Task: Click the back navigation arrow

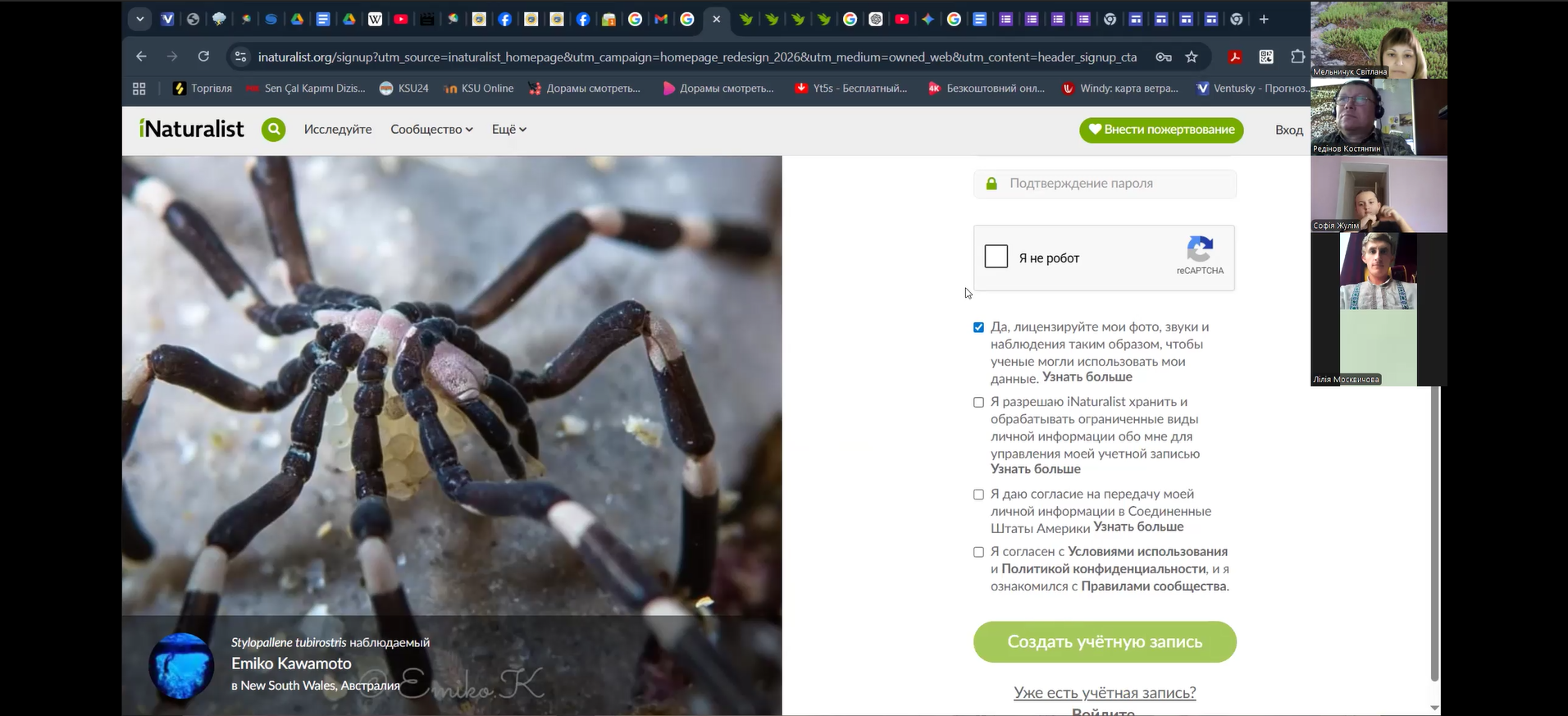Action: [141, 57]
